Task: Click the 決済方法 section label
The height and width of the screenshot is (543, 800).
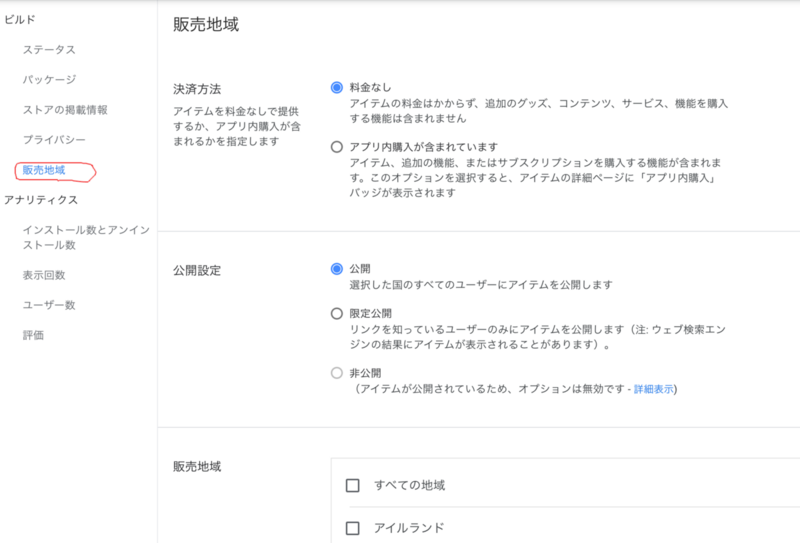Action: click(x=197, y=89)
